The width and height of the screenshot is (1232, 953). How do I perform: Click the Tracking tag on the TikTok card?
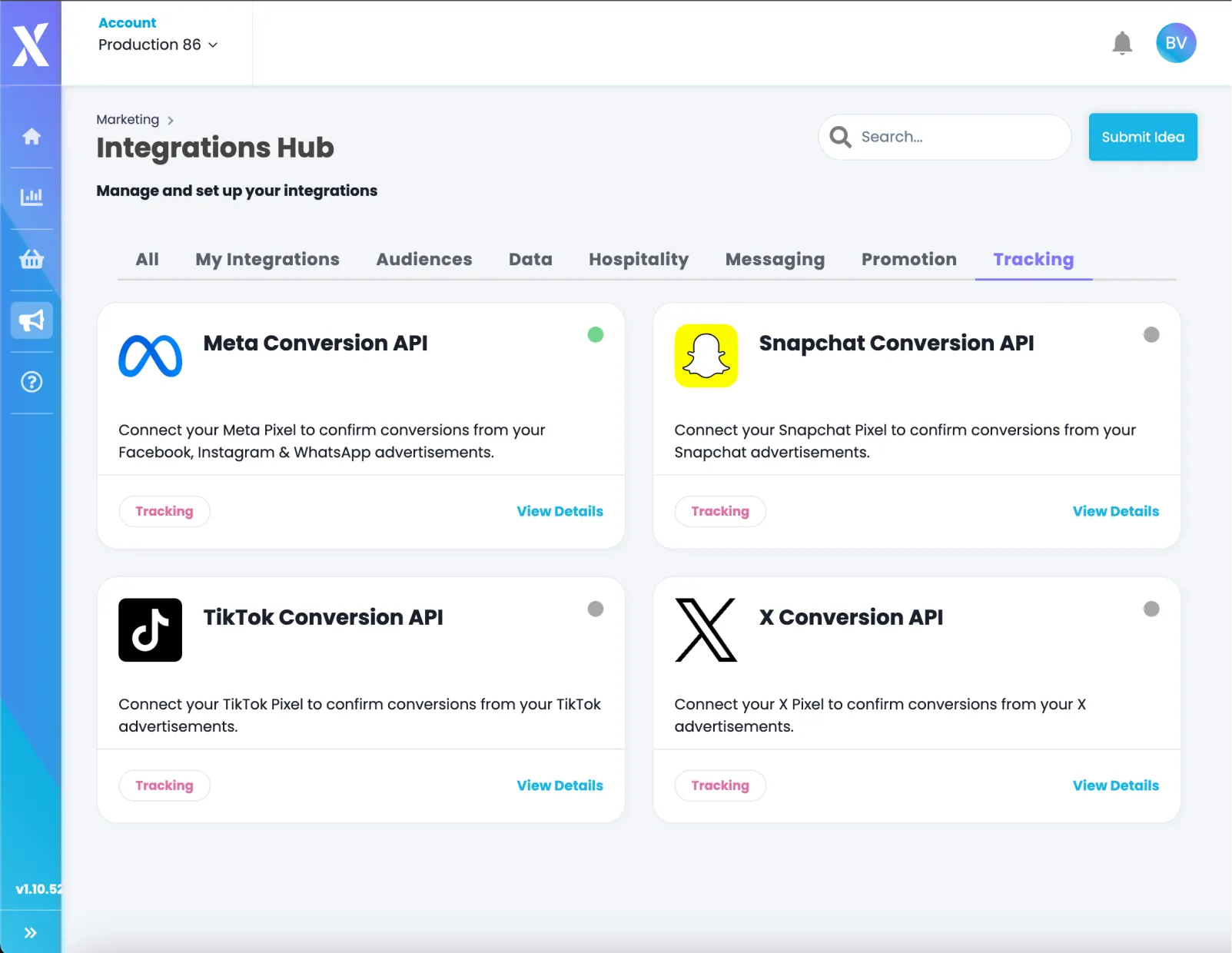click(x=164, y=785)
